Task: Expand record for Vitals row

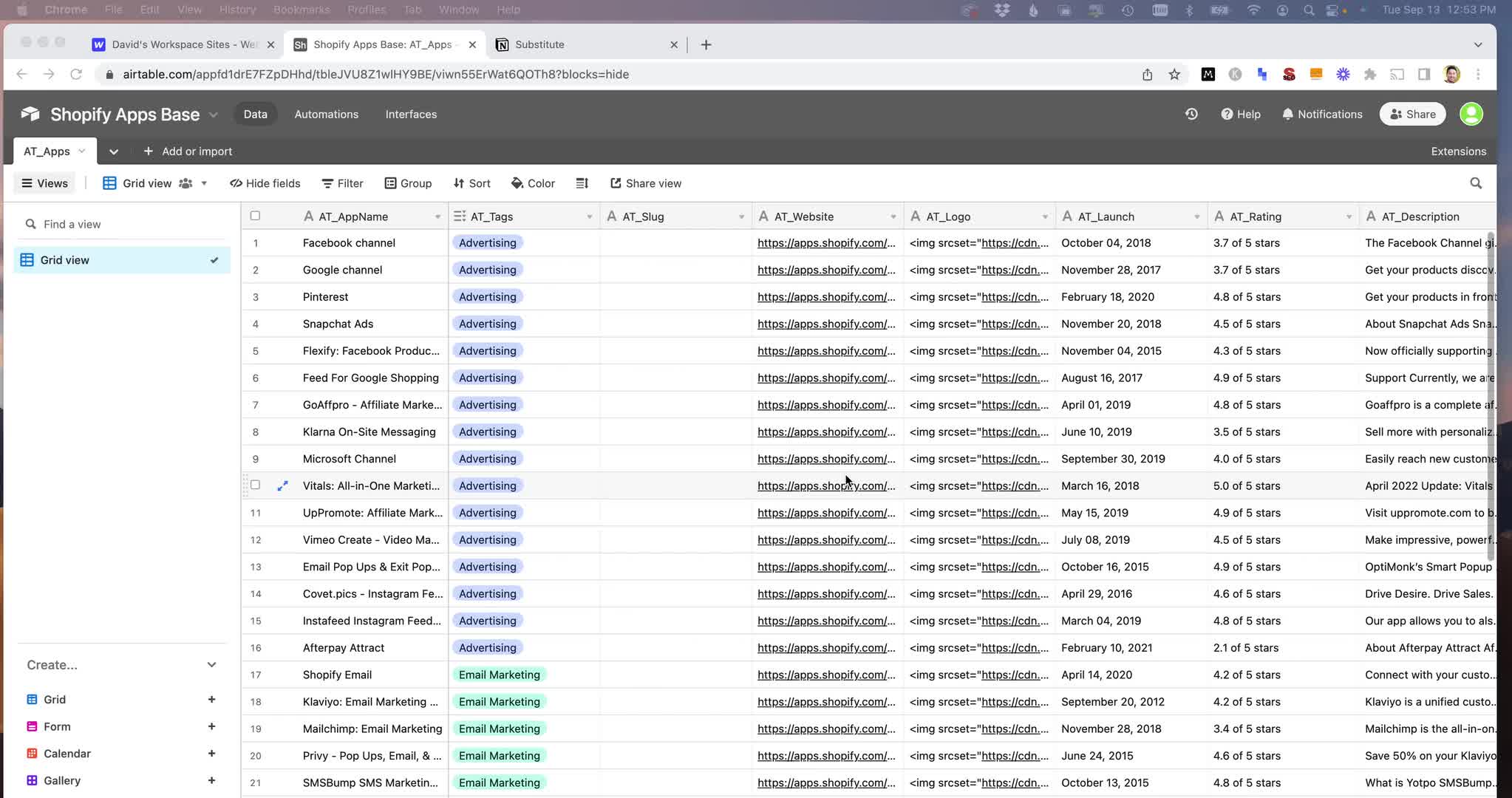Action: click(x=282, y=485)
